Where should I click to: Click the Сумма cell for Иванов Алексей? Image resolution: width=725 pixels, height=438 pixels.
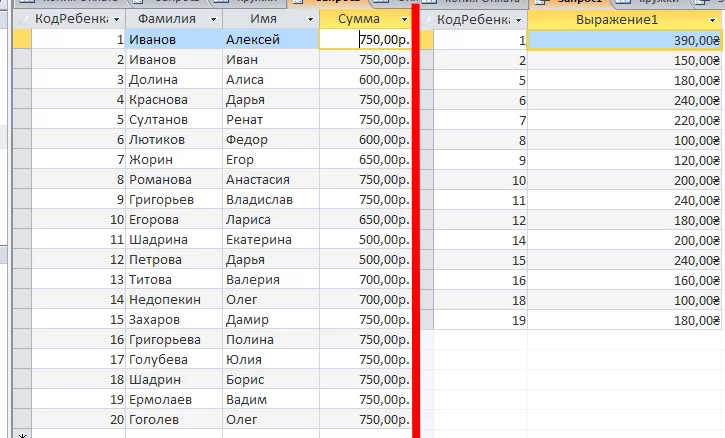(x=365, y=39)
